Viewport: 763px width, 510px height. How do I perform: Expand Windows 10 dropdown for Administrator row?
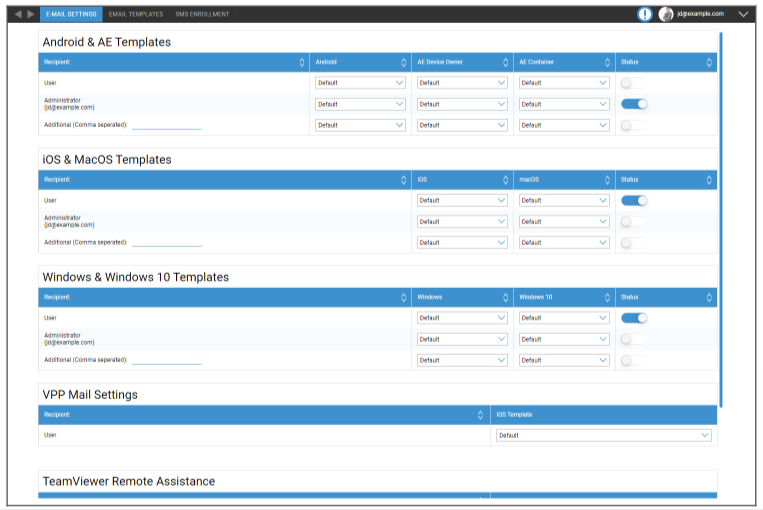tap(563, 339)
